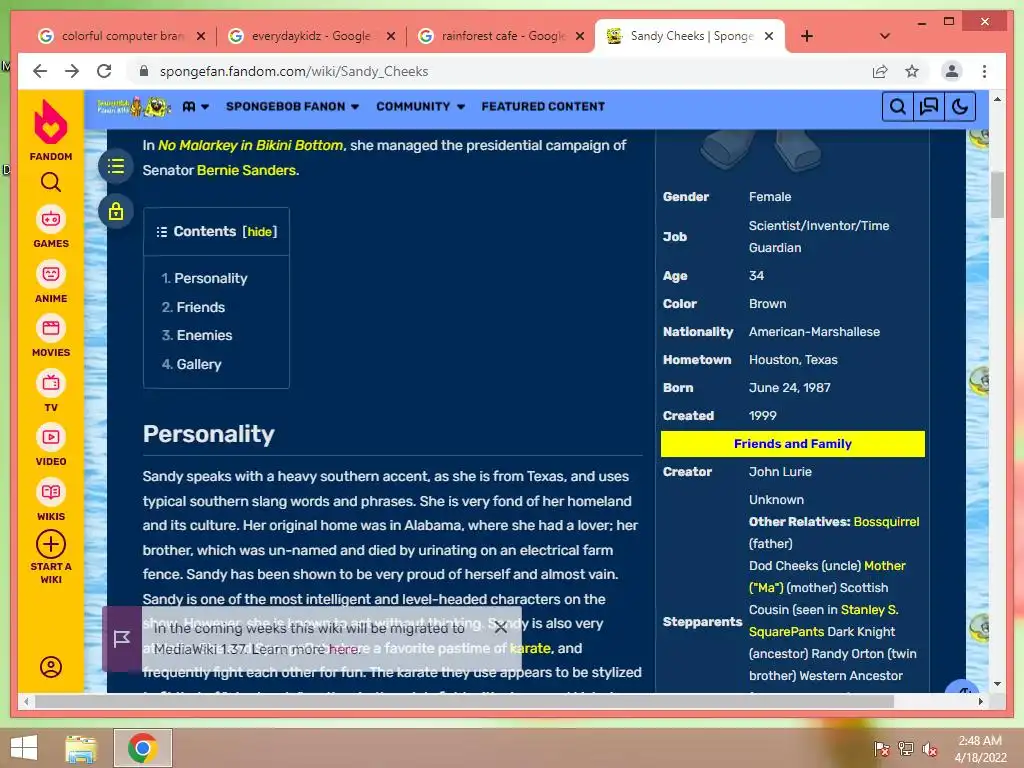Open the Anime section icon
The width and height of the screenshot is (1024, 768).
tap(51, 274)
